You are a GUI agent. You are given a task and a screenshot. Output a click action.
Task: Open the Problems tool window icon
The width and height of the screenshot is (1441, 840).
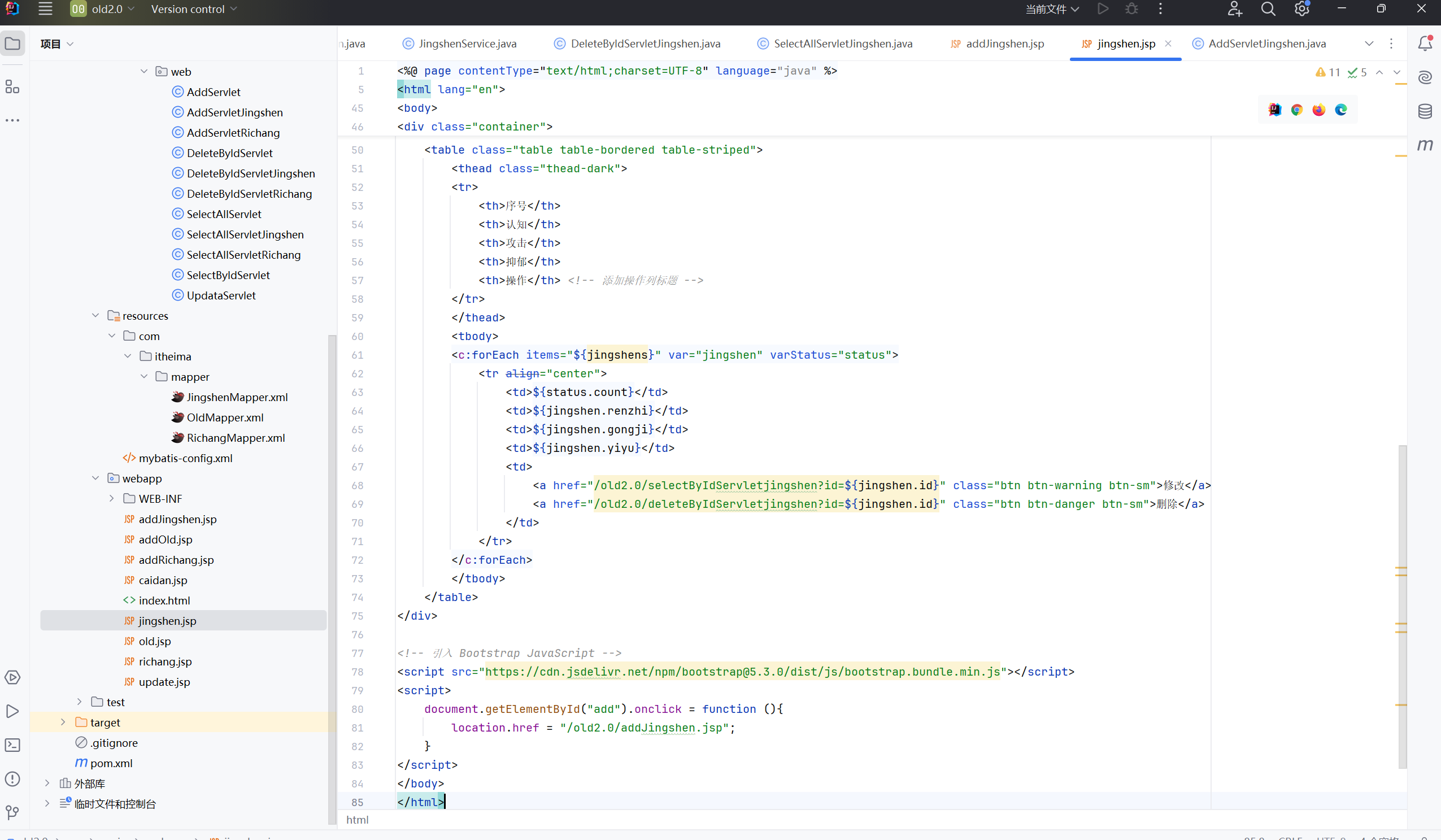point(12,779)
